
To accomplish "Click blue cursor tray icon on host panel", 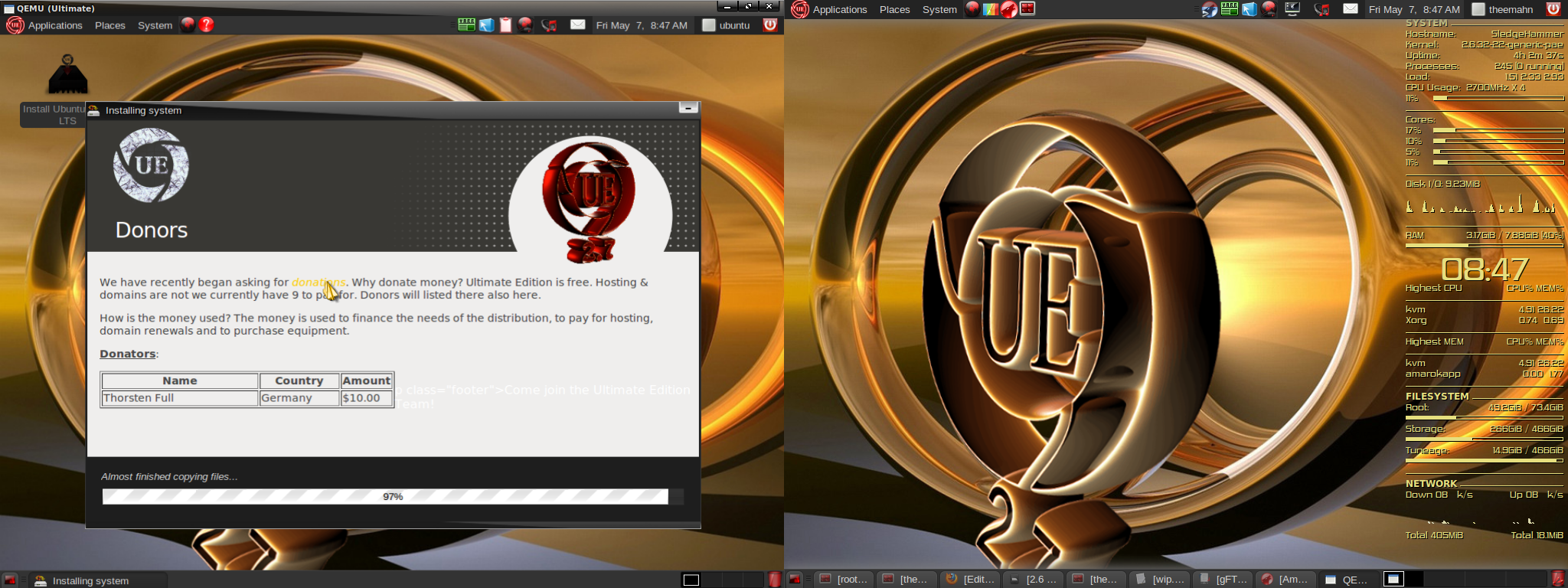I will tap(1249, 9).
